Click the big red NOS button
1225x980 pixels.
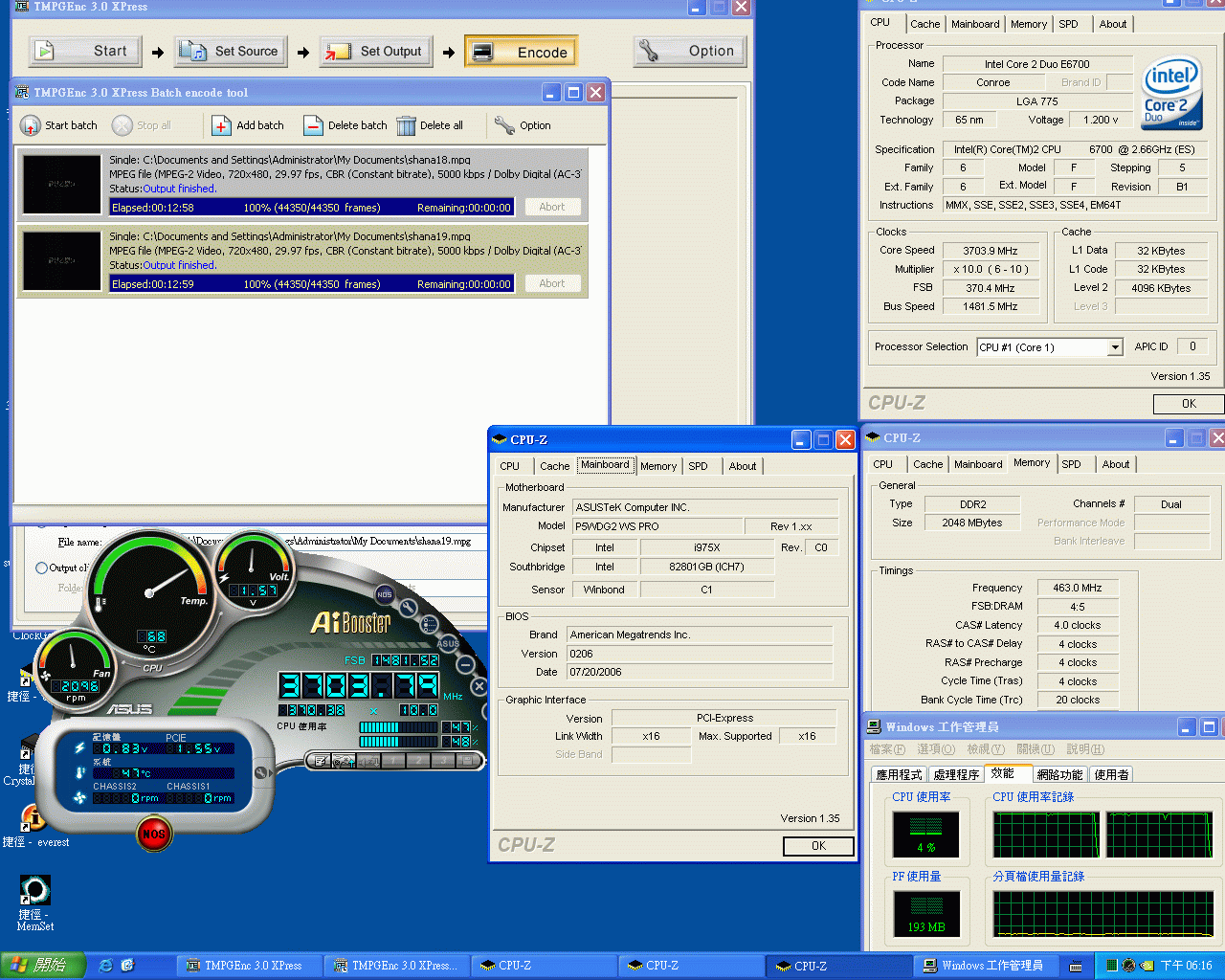153,834
